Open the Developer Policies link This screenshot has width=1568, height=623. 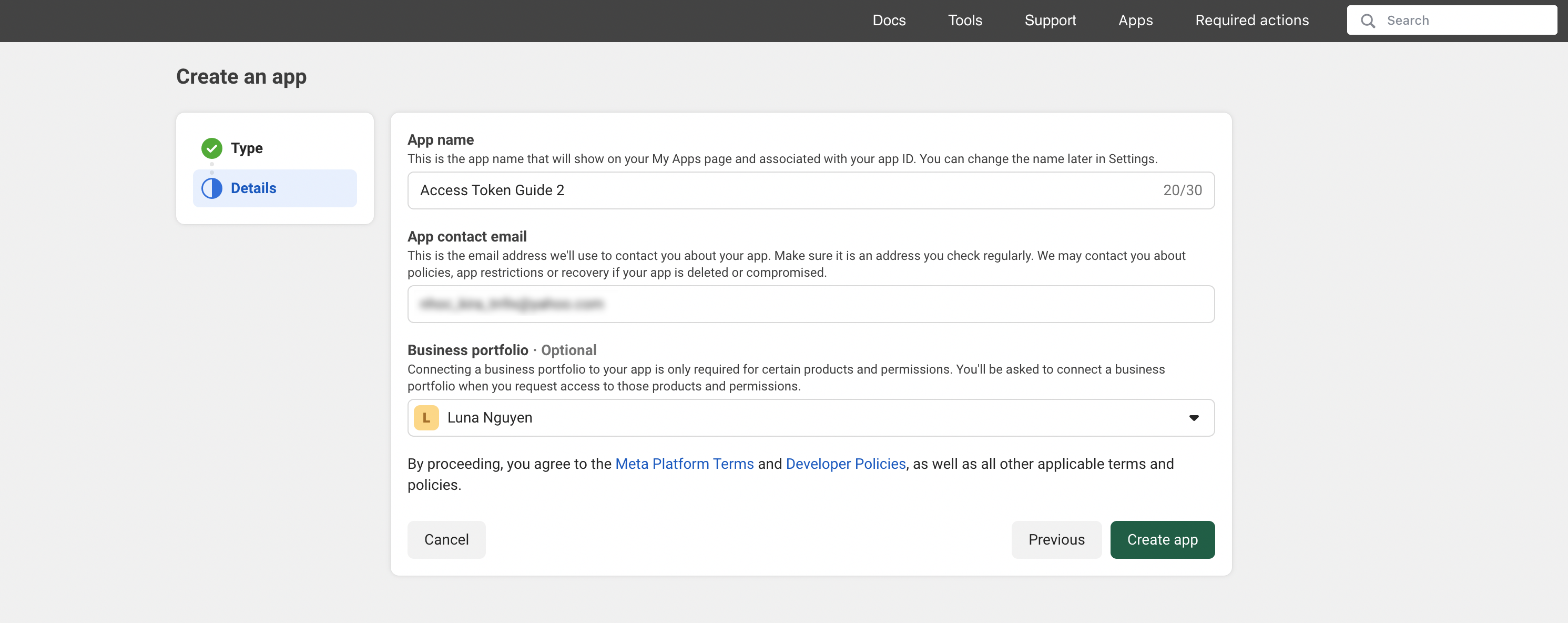[846, 464]
